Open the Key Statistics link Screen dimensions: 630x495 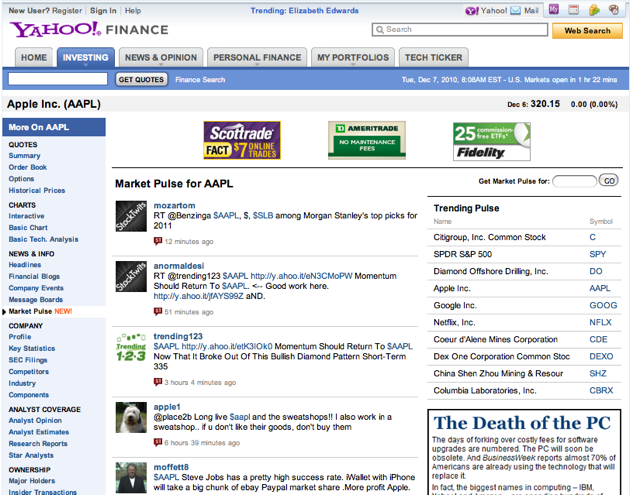point(32,348)
